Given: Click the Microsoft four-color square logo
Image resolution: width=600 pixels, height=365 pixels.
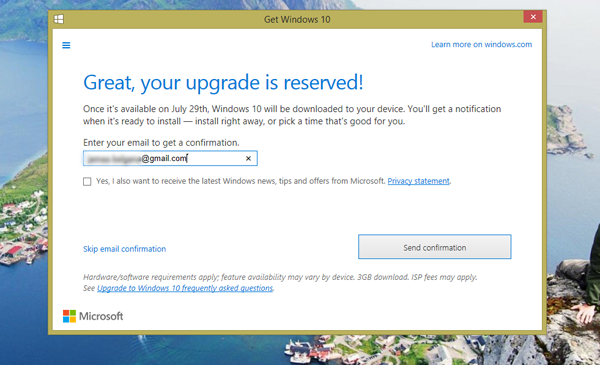Looking at the screenshot, I should click(69, 316).
